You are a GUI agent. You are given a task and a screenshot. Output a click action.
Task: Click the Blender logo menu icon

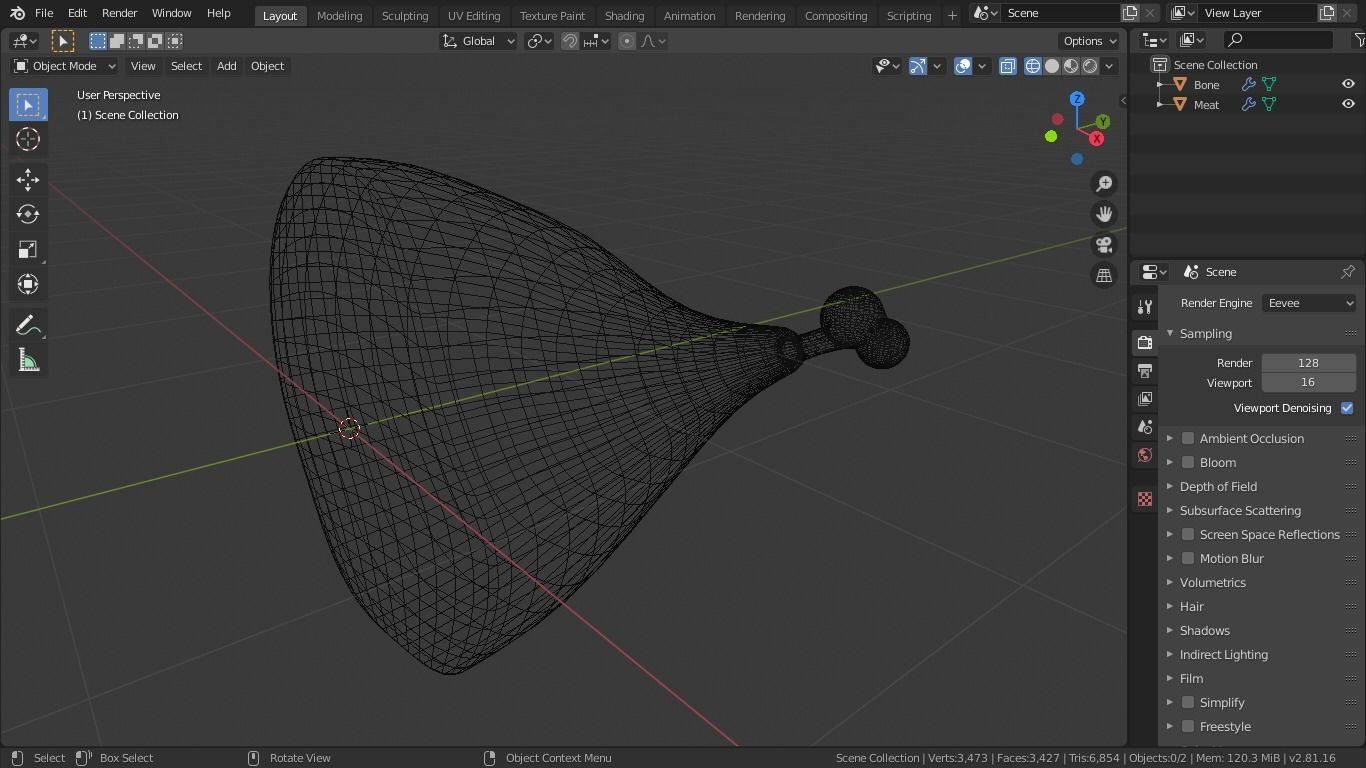pyautogui.click(x=17, y=13)
